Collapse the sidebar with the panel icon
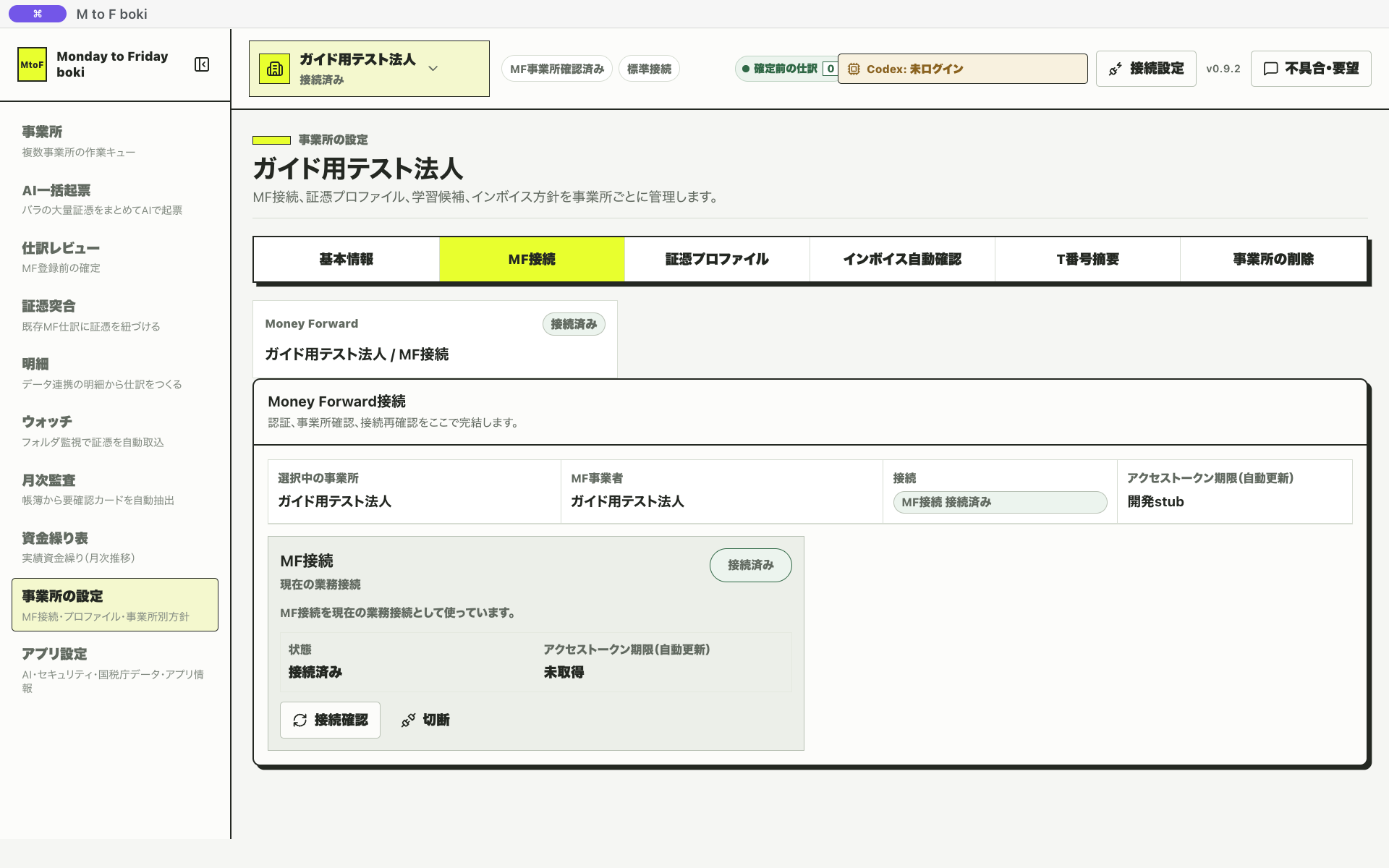 [202, 64]
